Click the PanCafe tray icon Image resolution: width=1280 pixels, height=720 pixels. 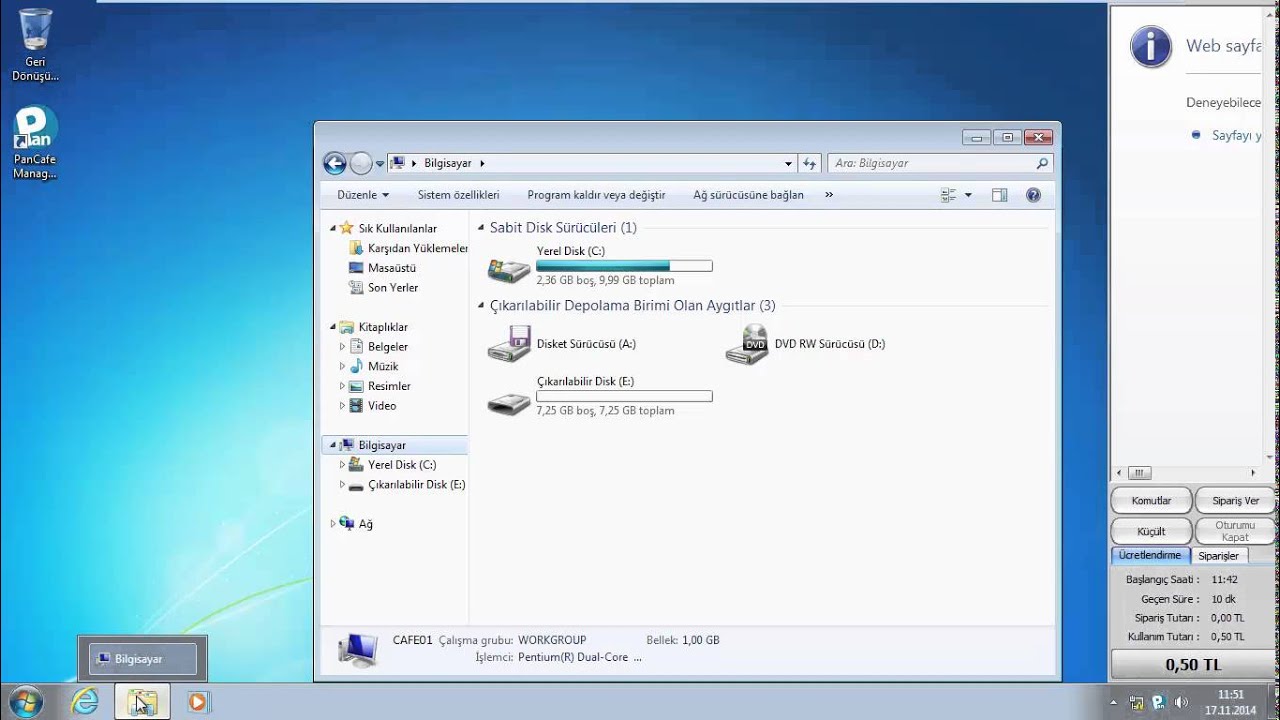pos(1158,703)
